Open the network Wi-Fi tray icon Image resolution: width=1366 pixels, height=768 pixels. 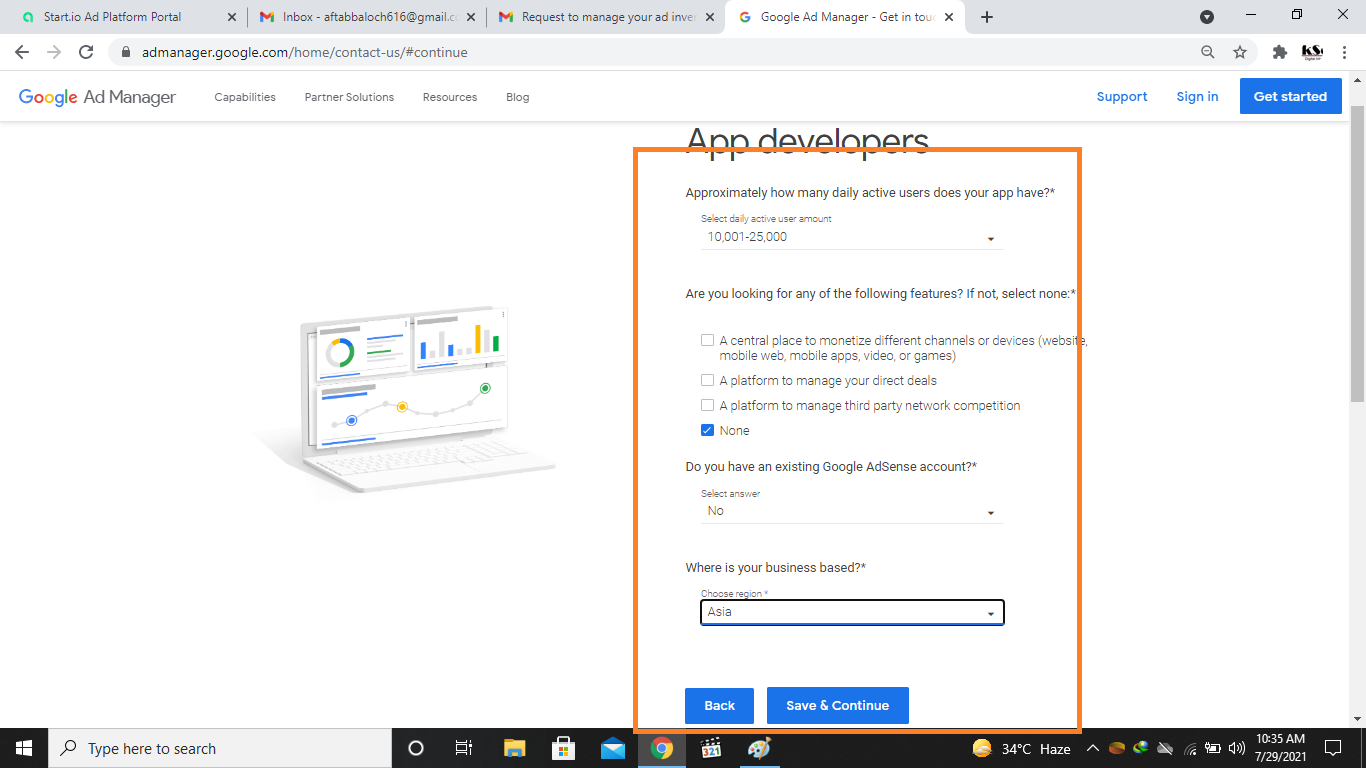1190,748
